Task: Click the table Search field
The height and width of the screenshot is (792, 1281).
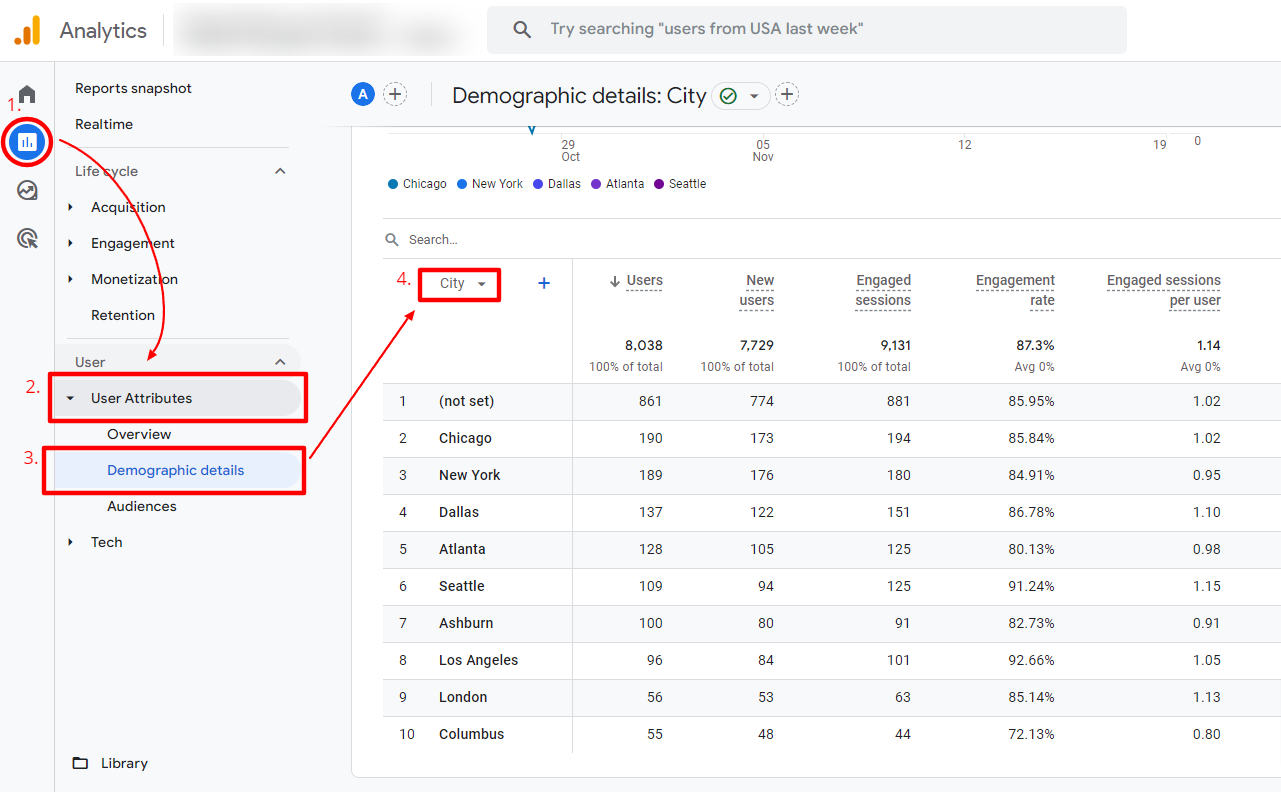Action: coord(433,240)
